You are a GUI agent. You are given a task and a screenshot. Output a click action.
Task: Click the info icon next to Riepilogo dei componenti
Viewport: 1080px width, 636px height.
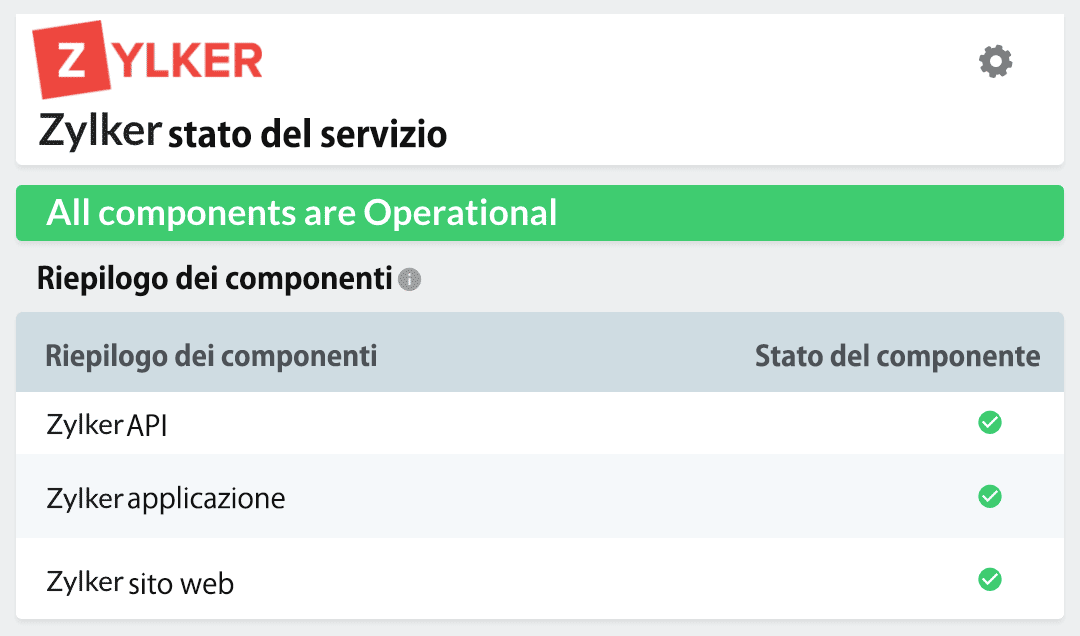coord(410,280)
